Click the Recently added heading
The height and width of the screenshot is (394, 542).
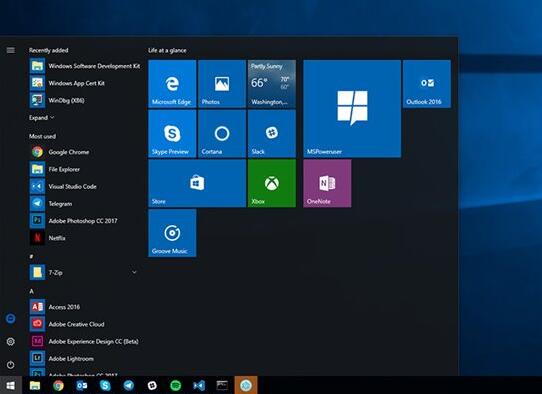pyautogui.click(x=48, y=50)
